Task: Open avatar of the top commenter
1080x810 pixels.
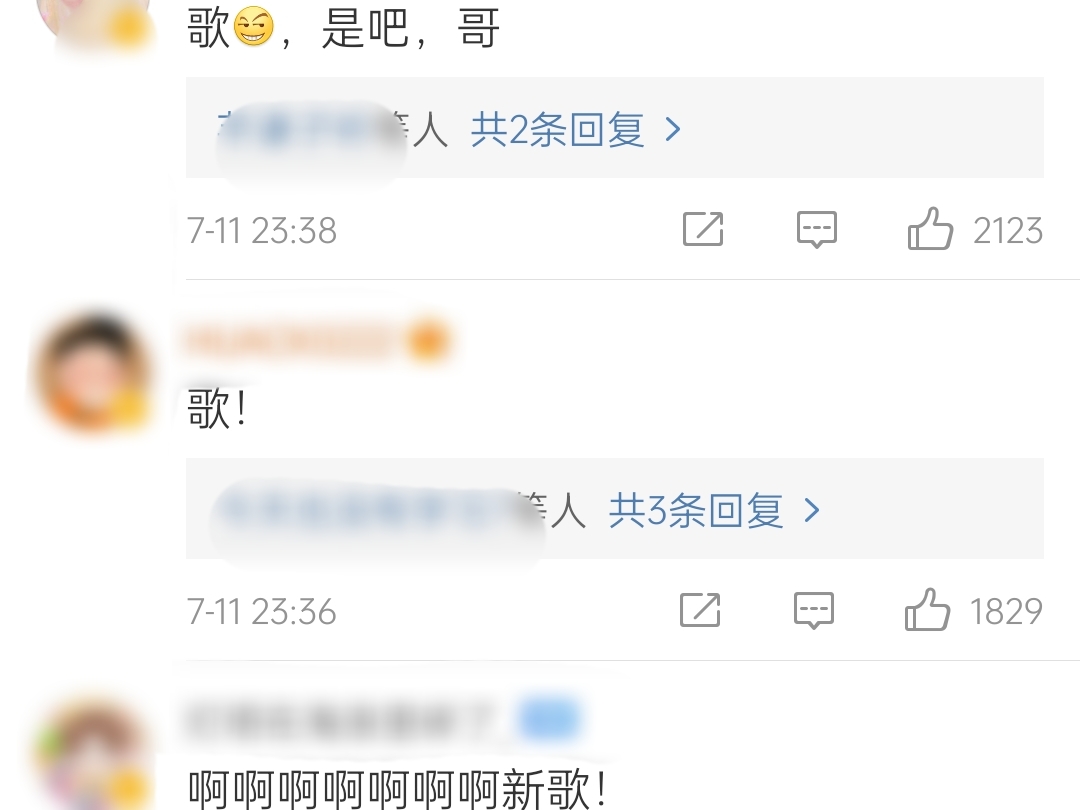Action: point(93,21)
